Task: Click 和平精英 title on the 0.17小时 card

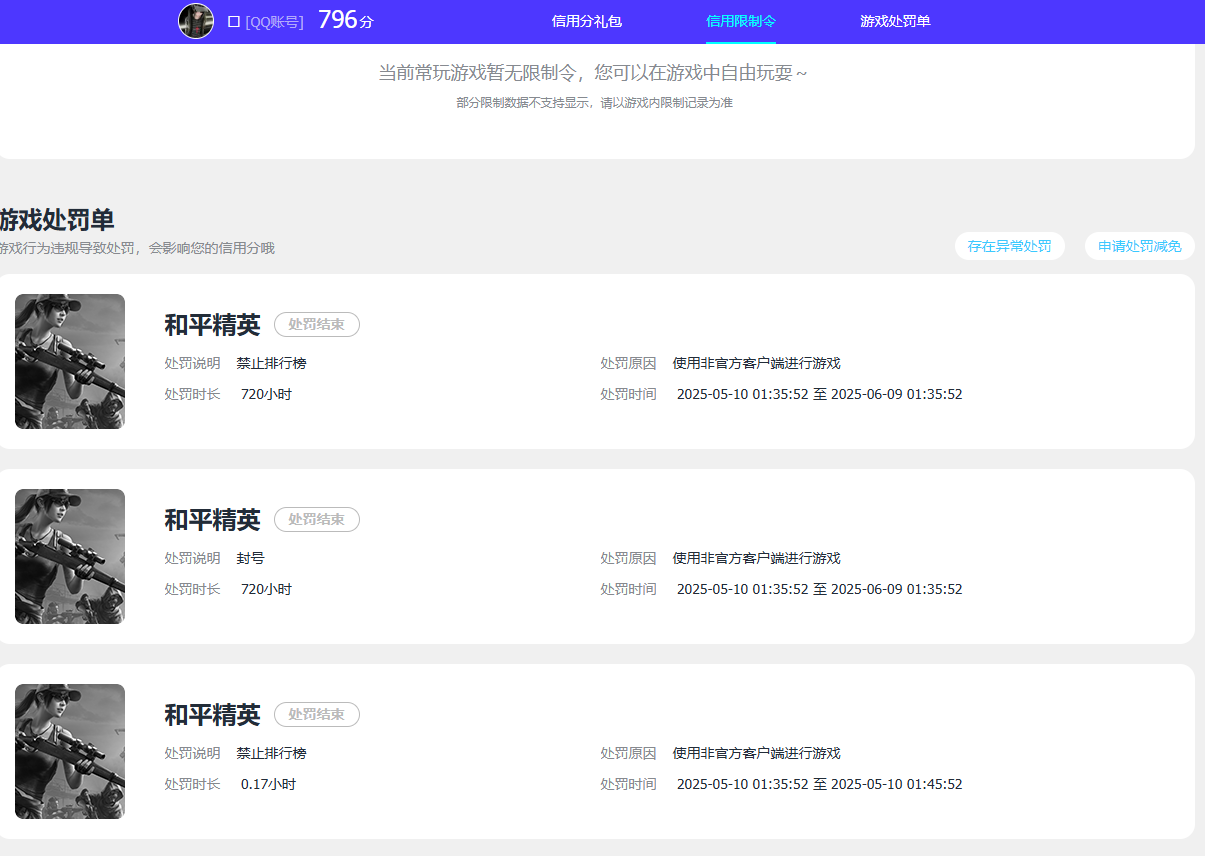Action: pos(212,715)
